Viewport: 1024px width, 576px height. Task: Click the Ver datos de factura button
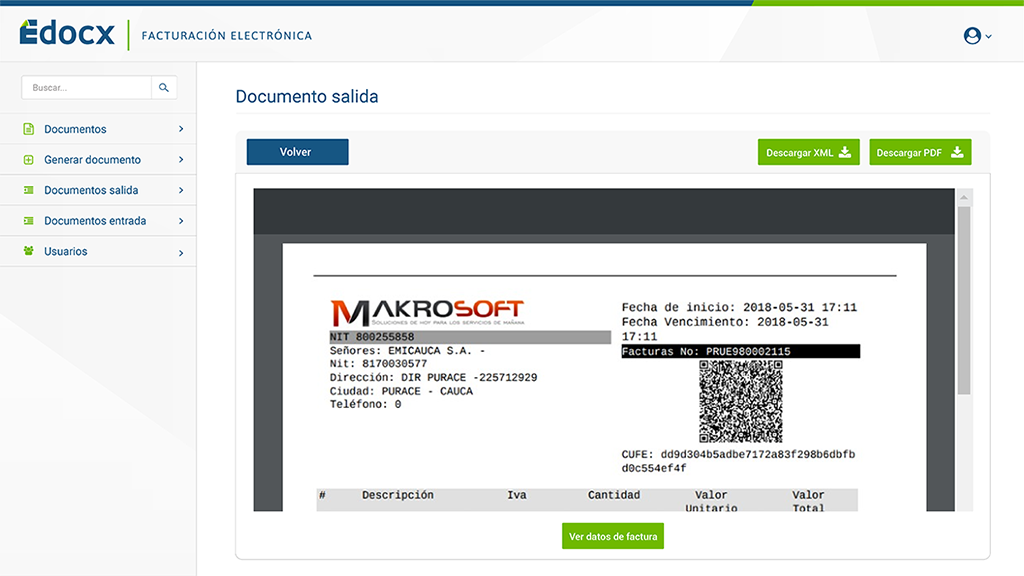pos(613,536)
